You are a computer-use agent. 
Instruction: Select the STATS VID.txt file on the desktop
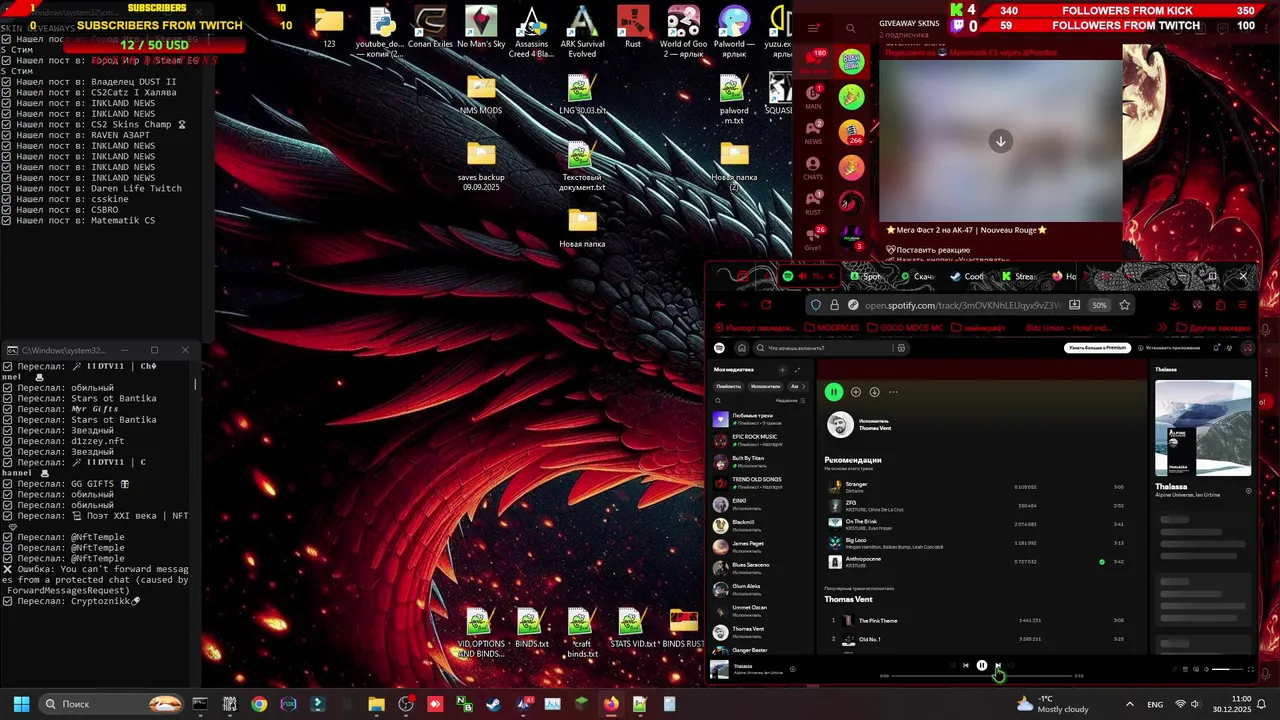632,630
